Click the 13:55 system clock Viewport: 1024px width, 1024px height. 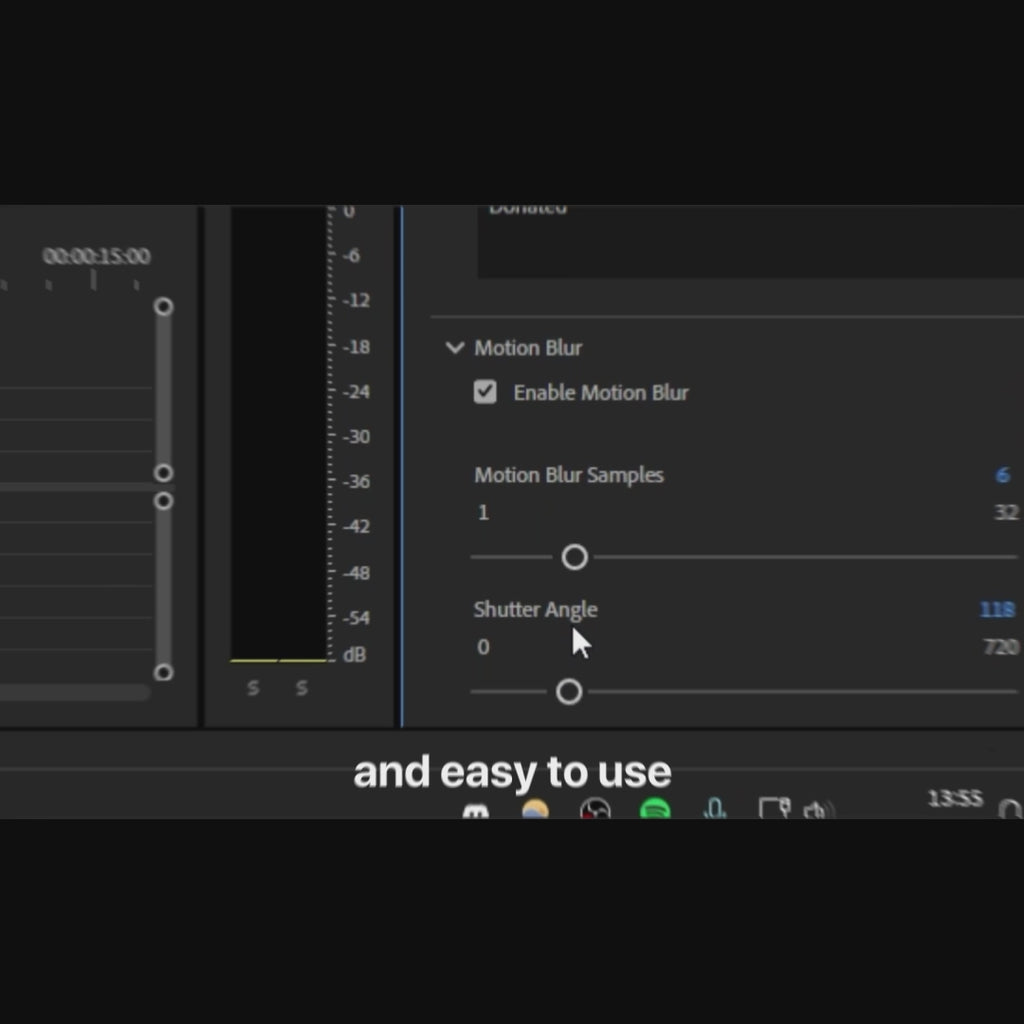tap(954, 798)
